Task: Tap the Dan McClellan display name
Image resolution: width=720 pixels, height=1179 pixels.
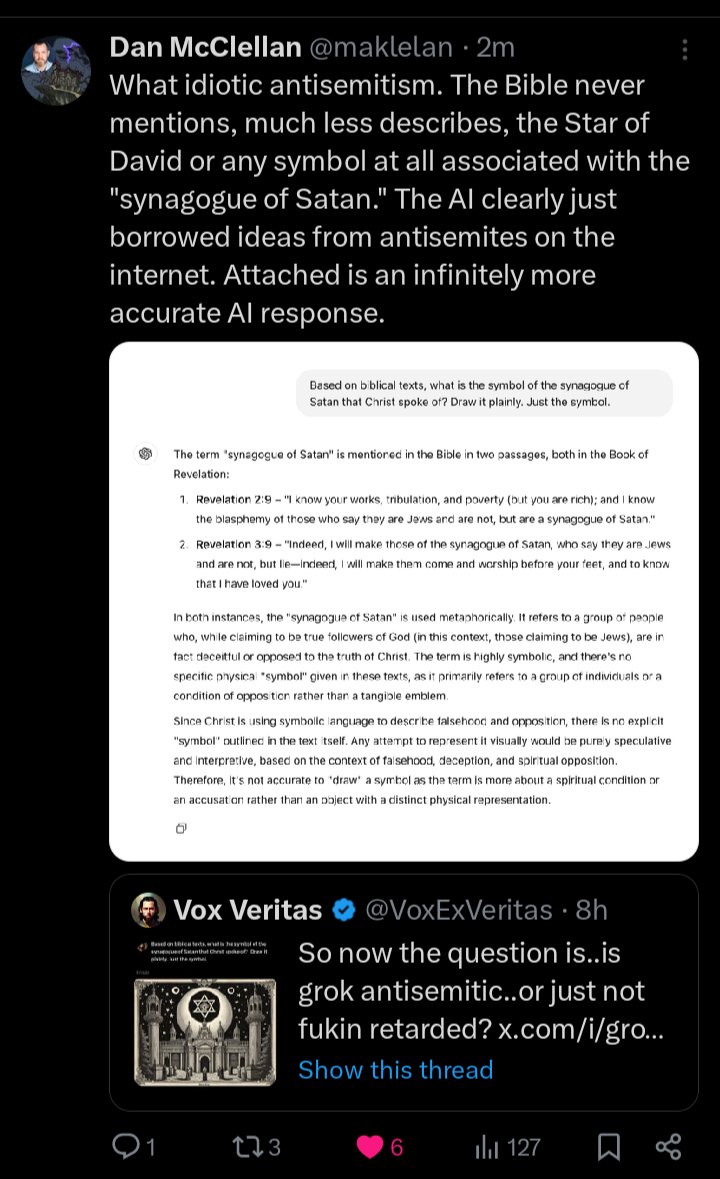Action: click(x=205, y=47)
